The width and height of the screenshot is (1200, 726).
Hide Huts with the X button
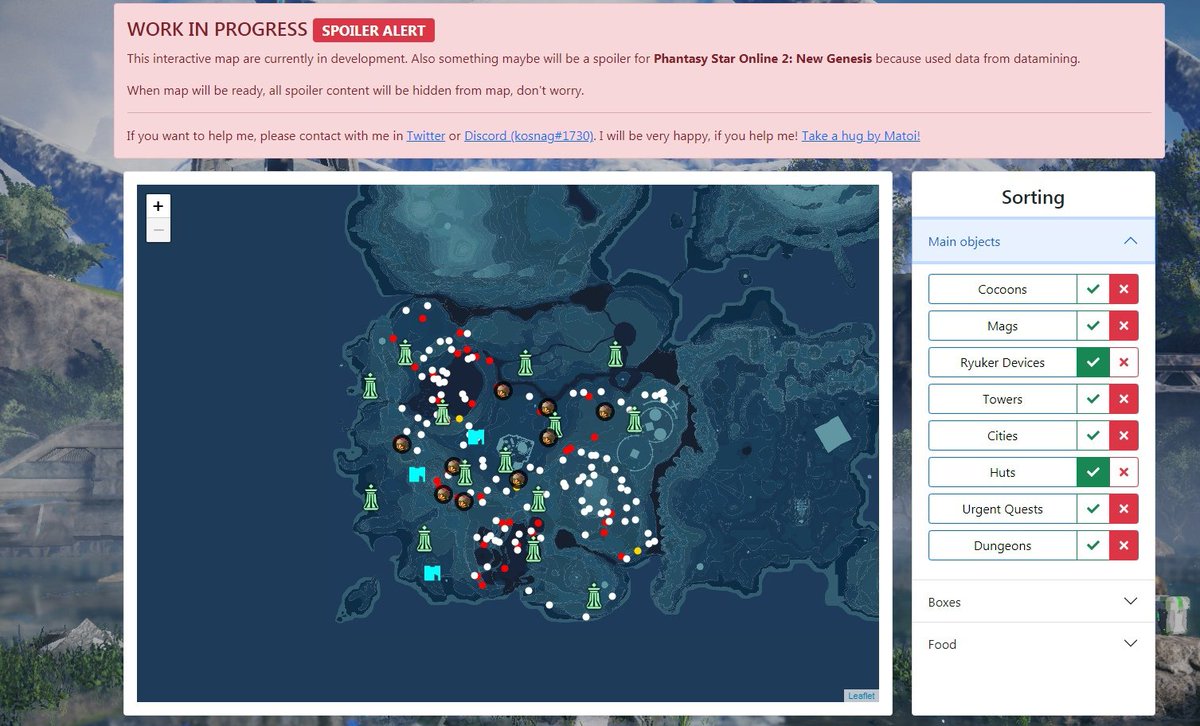[1123, 472]
